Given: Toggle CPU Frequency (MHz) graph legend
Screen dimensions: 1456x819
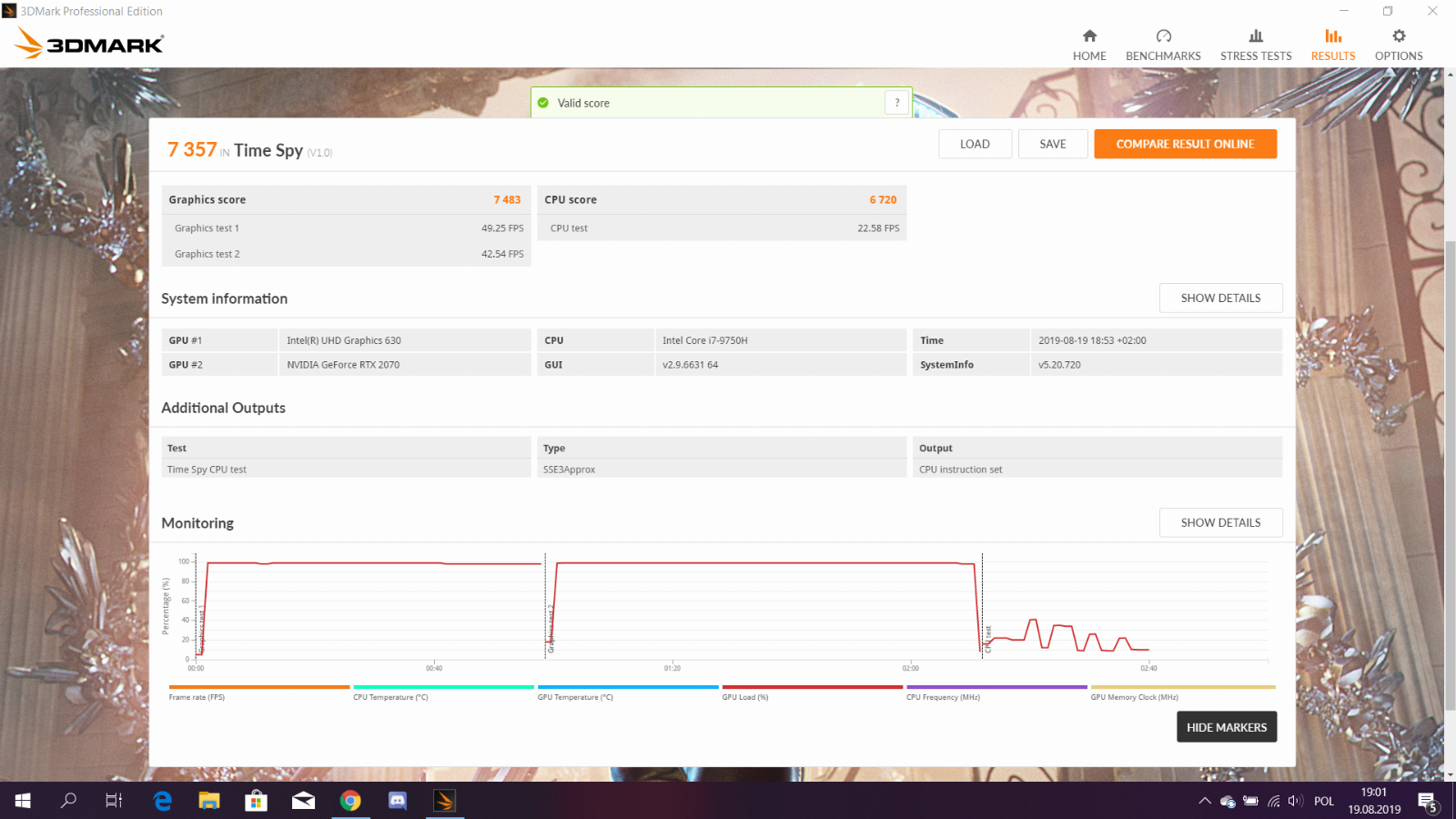Looking at the screenshot, I should pos(996,693).
